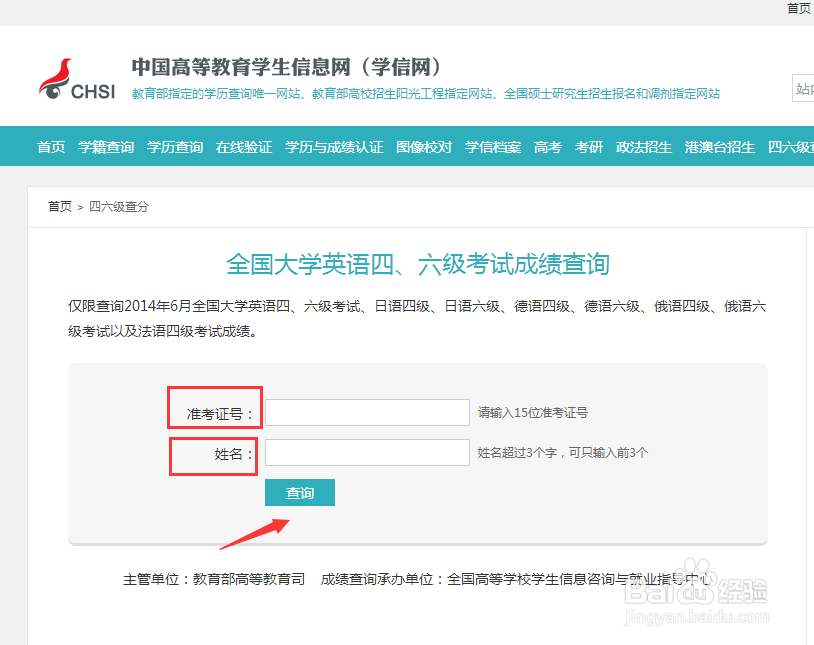Click the 准考证号 input box

click(367, 412)
